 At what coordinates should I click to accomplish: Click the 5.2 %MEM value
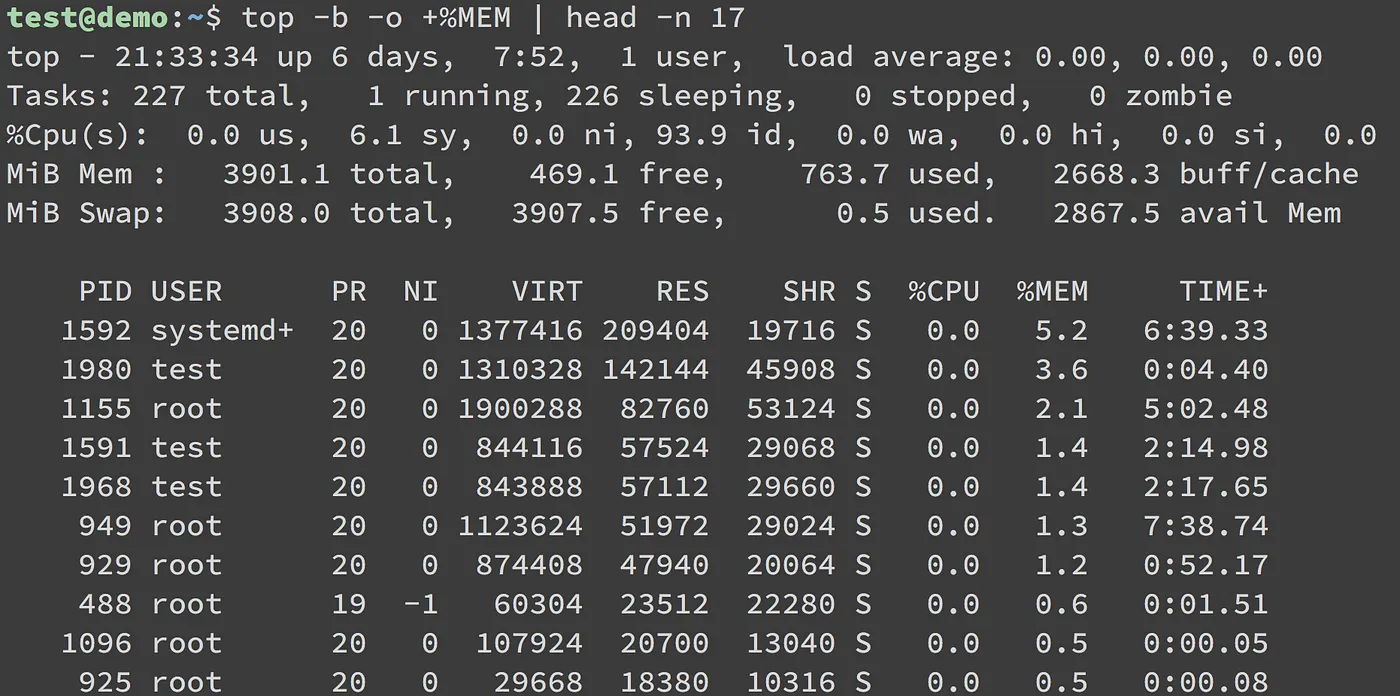1062,330
